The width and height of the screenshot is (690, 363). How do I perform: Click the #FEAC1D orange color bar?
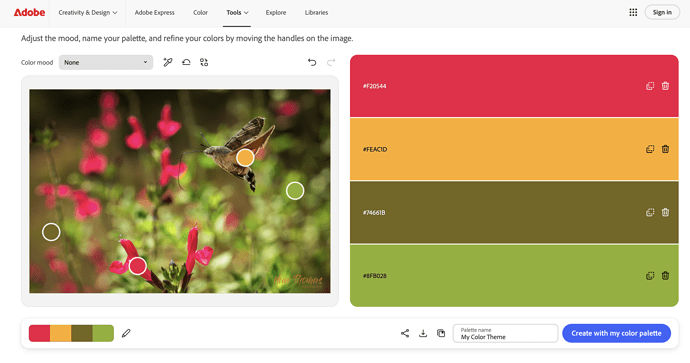tap(514, 149)
